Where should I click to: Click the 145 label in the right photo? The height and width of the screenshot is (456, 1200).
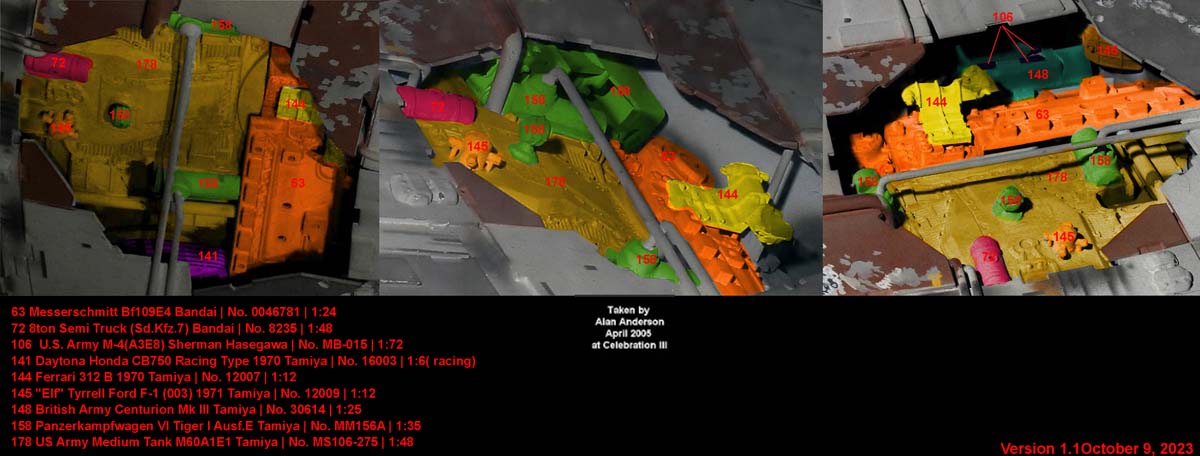point(1064,236)
